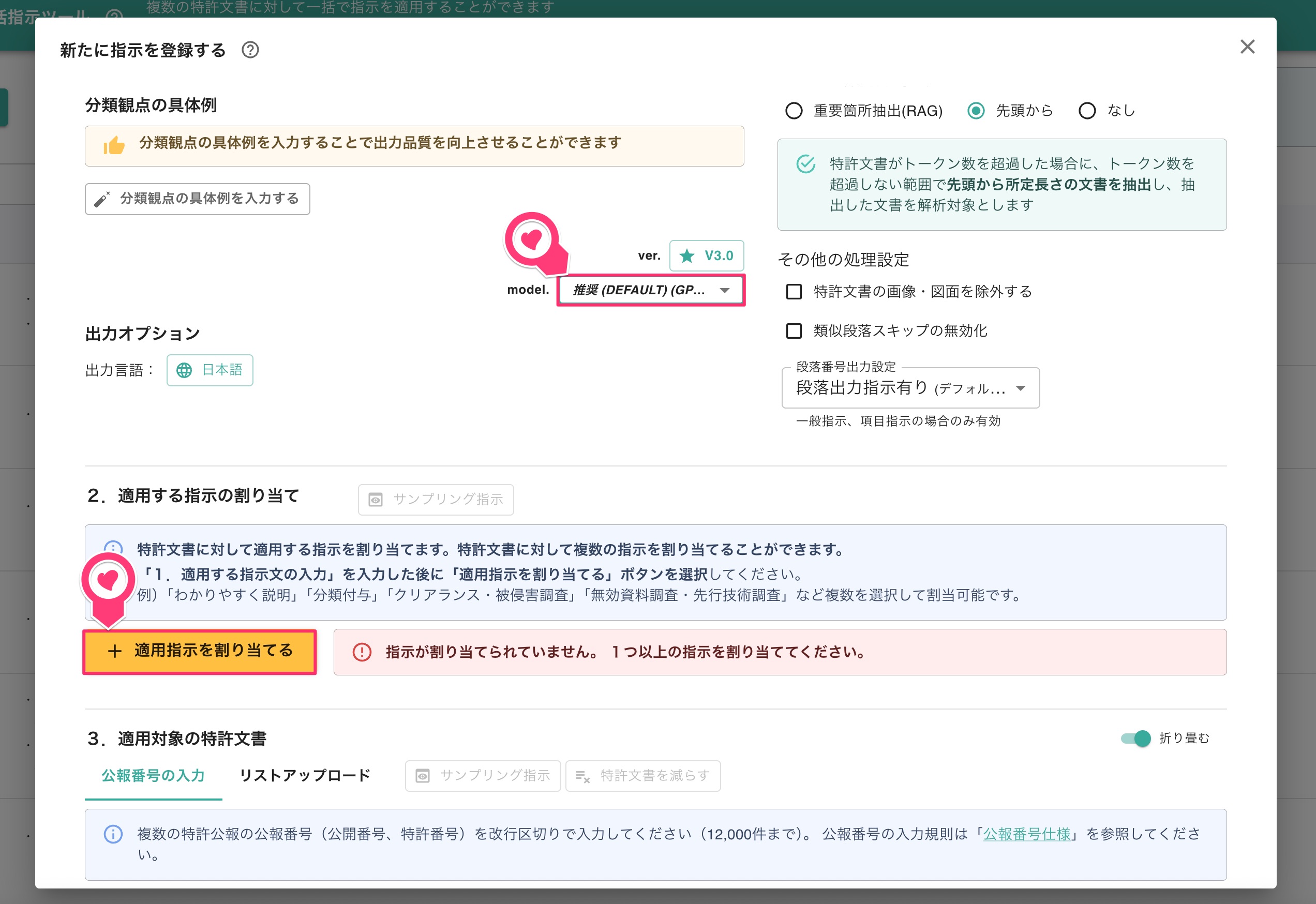Click the info icon in the instruction assignment notice
The image size is (1316, 904).
[113, 547]
